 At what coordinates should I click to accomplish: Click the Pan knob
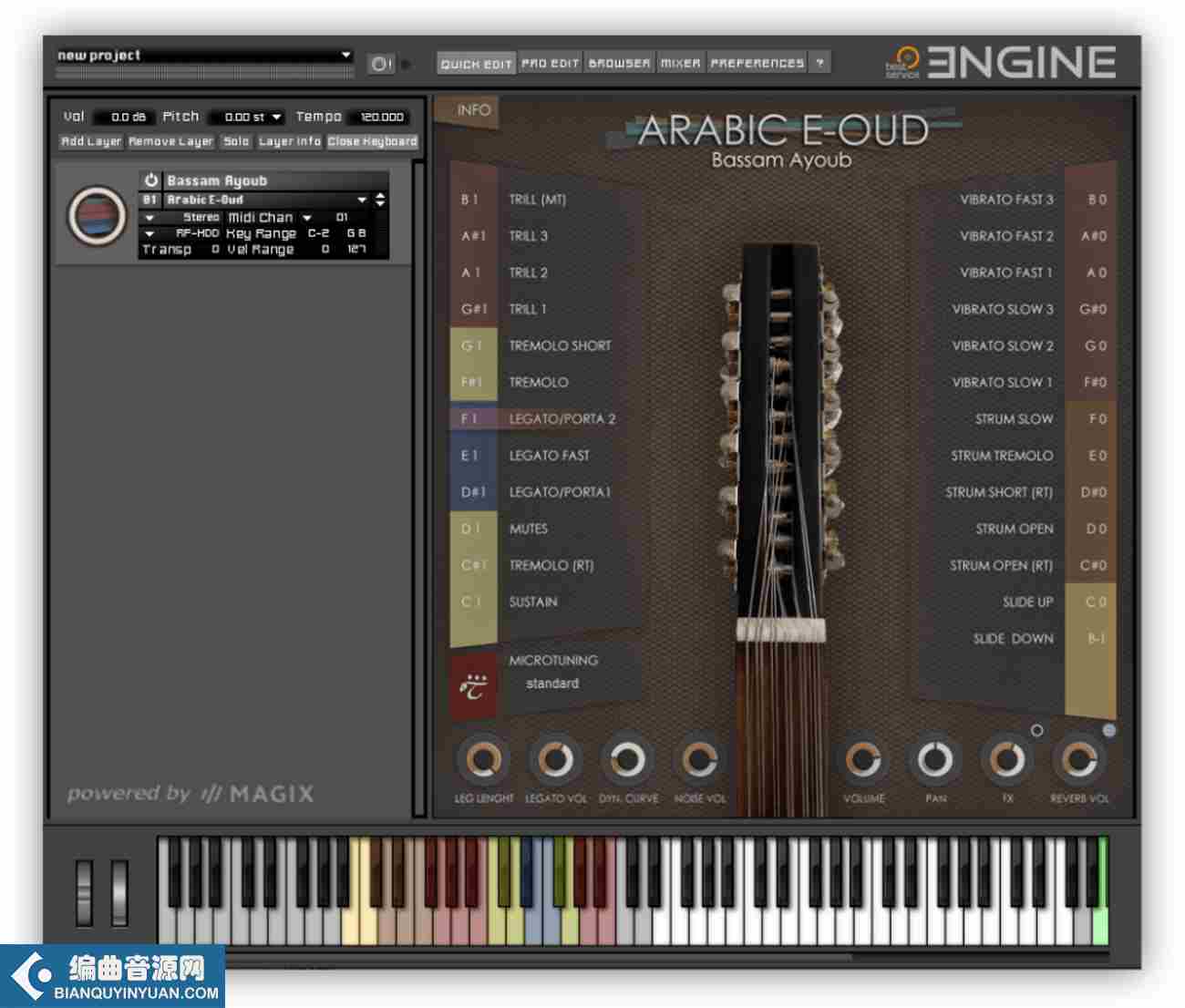(934, 759)
